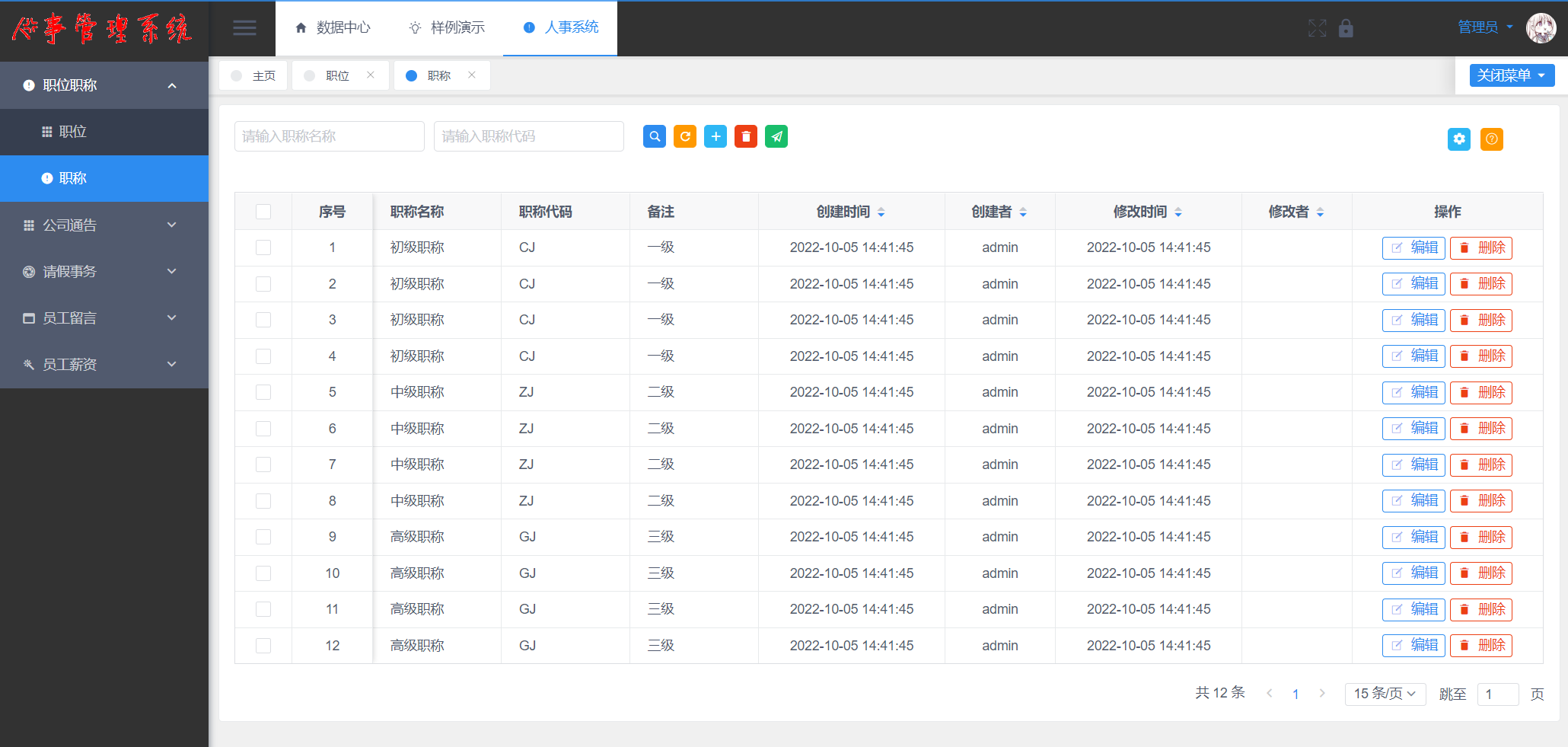Toggle the hamburger sidebar collapse icon
This screenshot has width=1568, height=747.
(x=244, y=28)
